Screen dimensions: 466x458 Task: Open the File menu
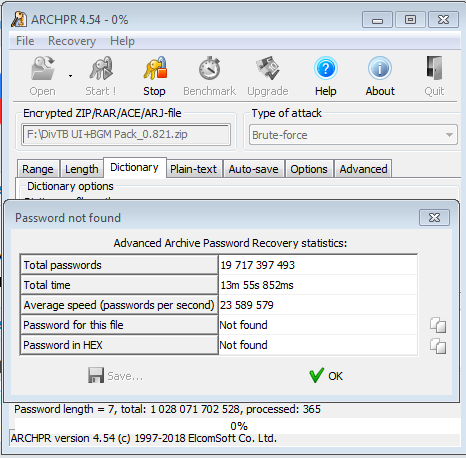[25, 41]
